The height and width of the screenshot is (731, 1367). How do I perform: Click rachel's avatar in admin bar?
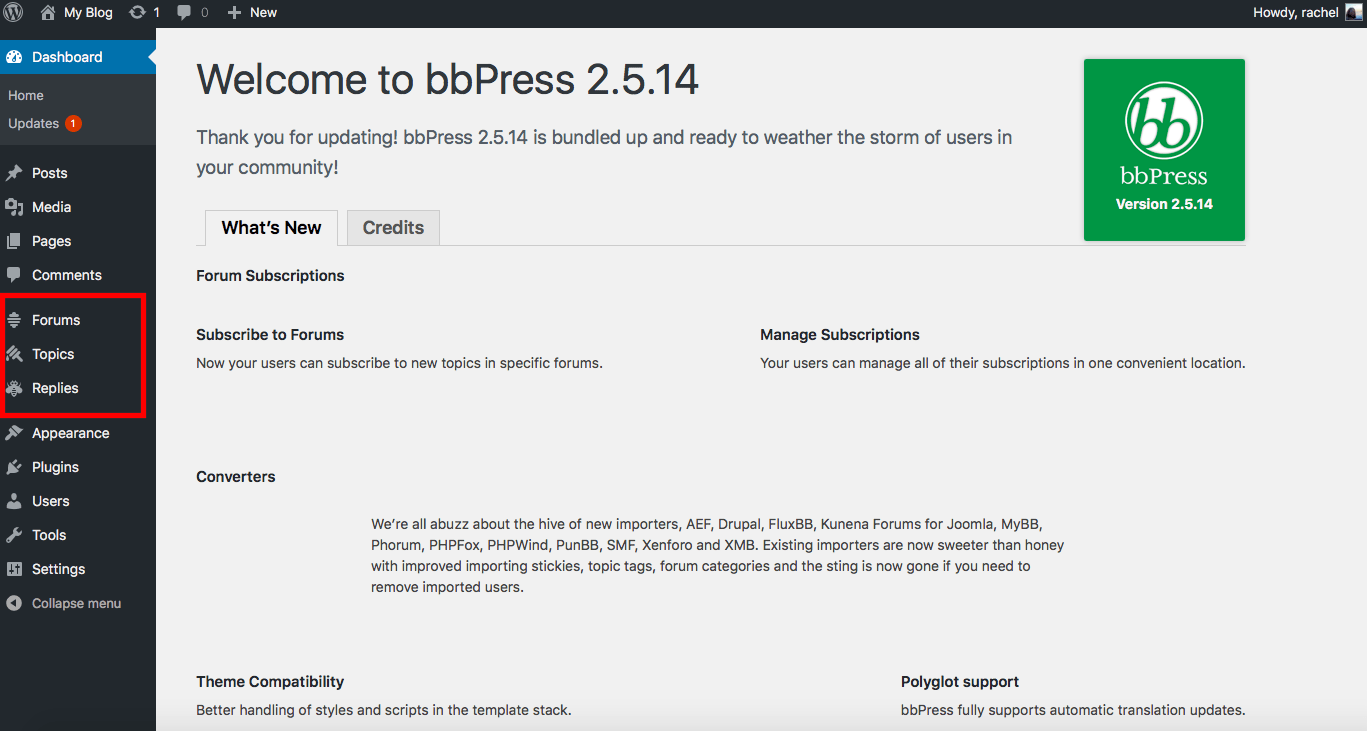point(1353,12)
